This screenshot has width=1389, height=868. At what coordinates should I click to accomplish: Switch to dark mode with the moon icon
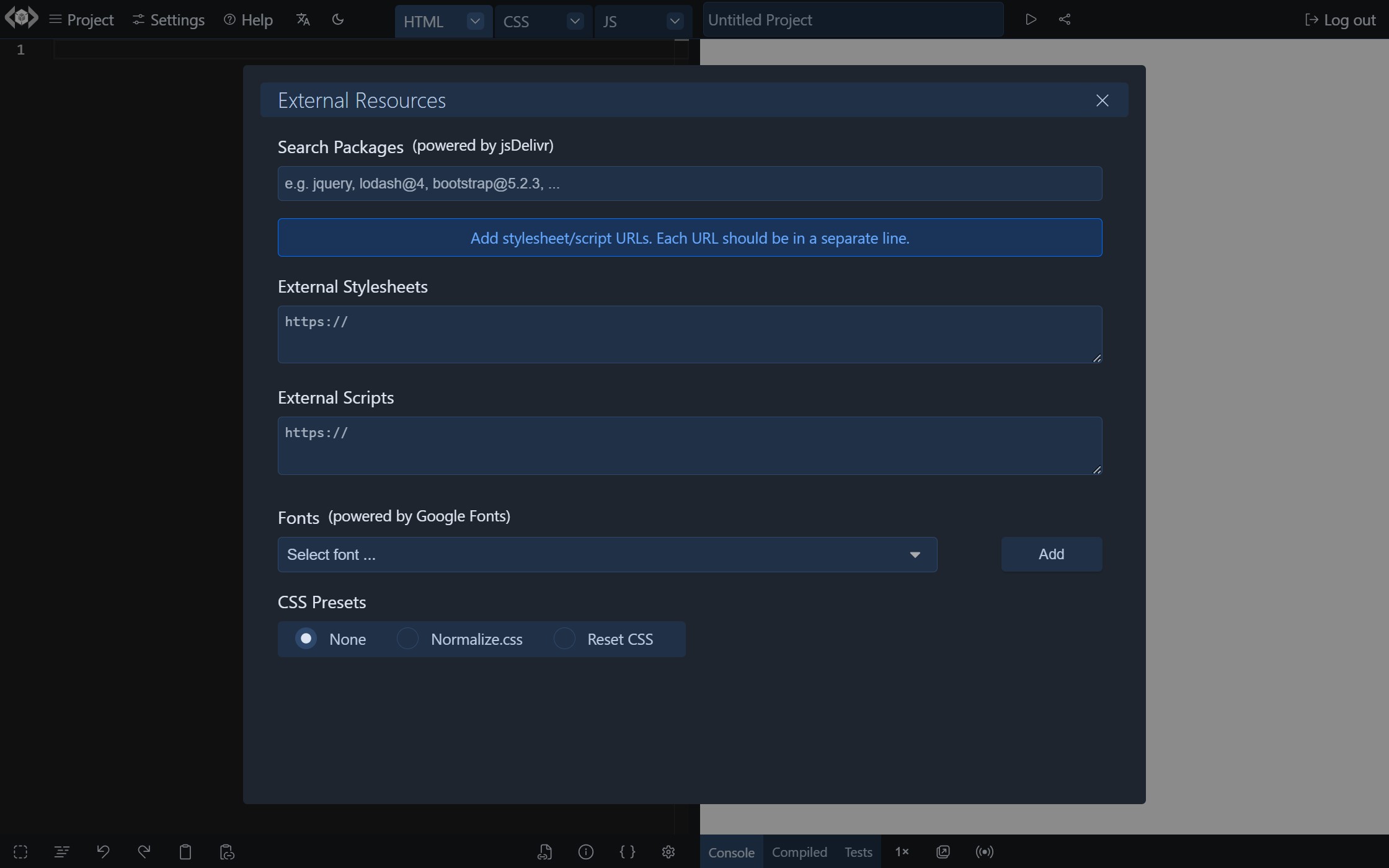click(337, 19)
